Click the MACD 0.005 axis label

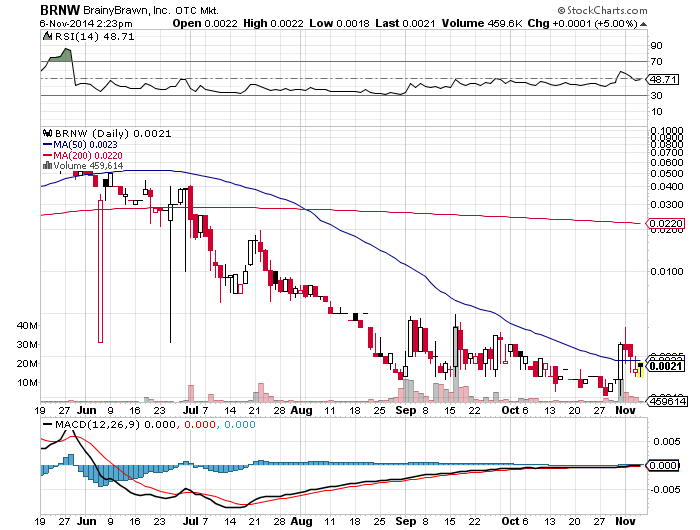(x=667, y=442)
